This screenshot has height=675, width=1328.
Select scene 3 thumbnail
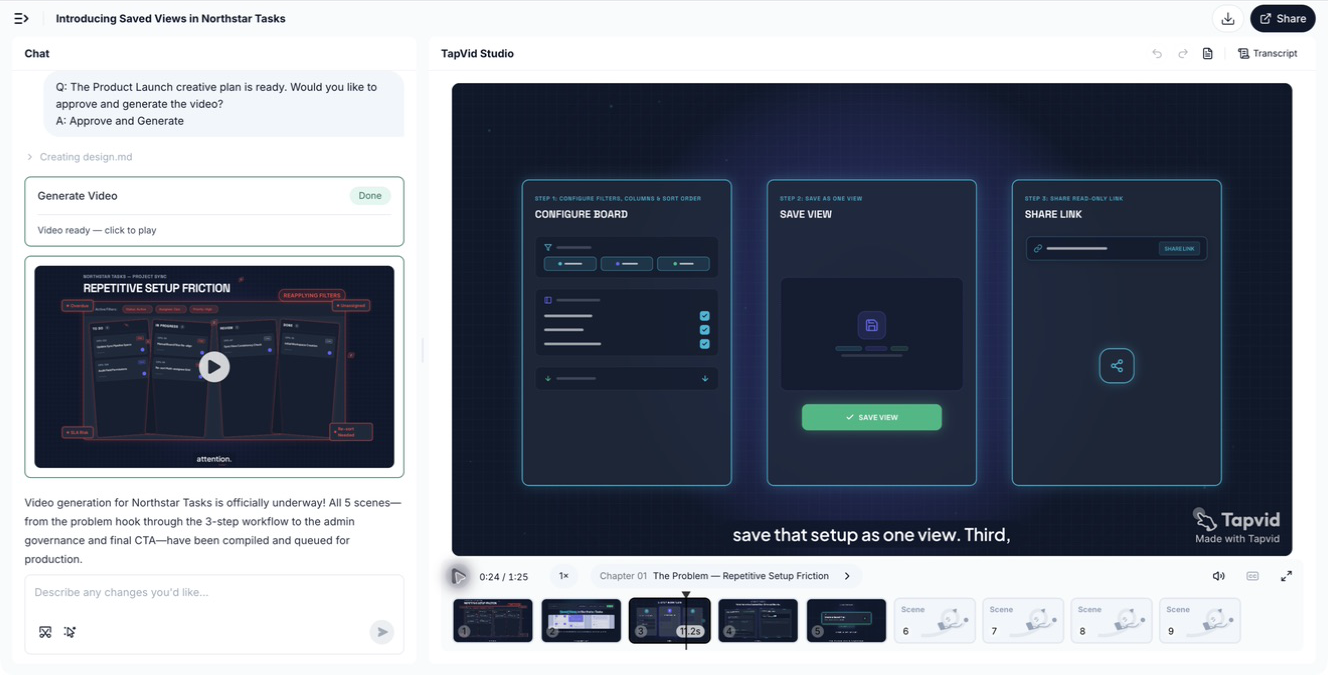click(x=670, y=620)
